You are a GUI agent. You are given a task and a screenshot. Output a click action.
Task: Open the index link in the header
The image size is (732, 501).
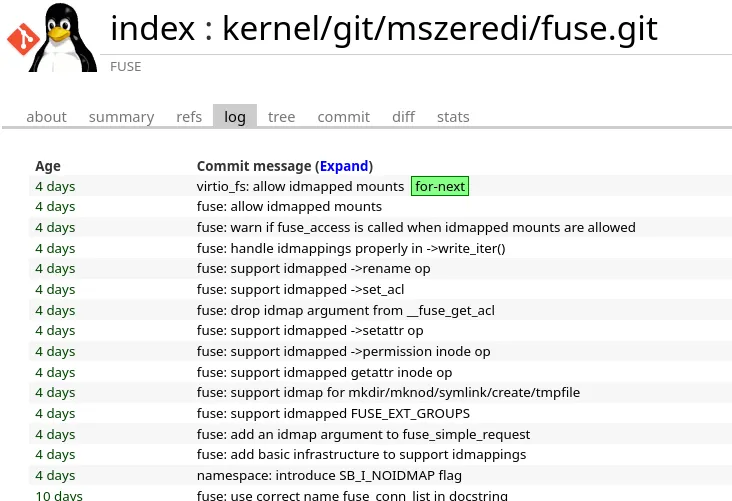click(152, 29)
